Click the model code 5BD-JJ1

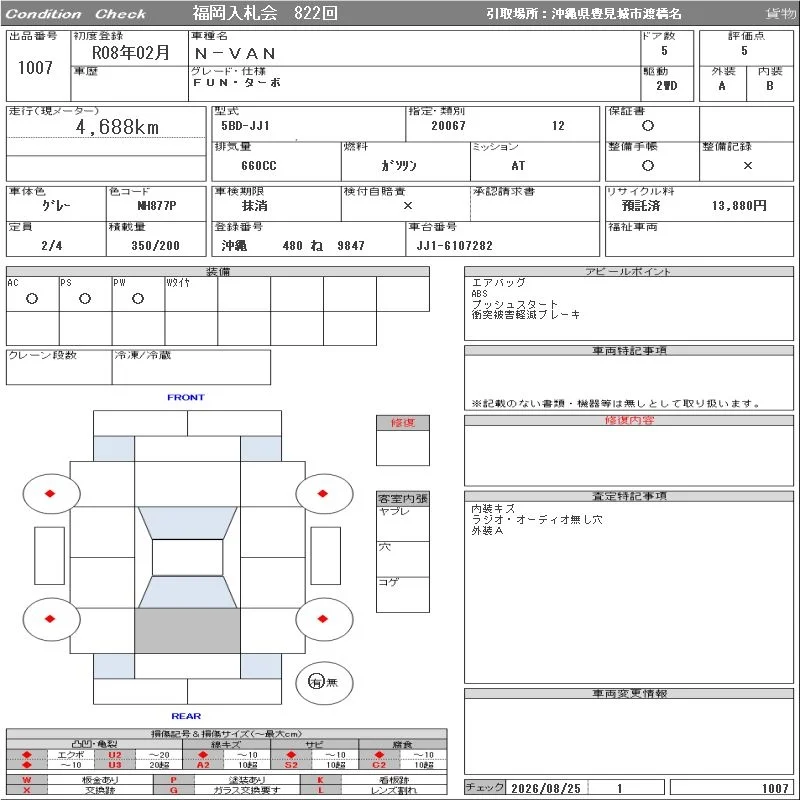click(x=245, y=126)
